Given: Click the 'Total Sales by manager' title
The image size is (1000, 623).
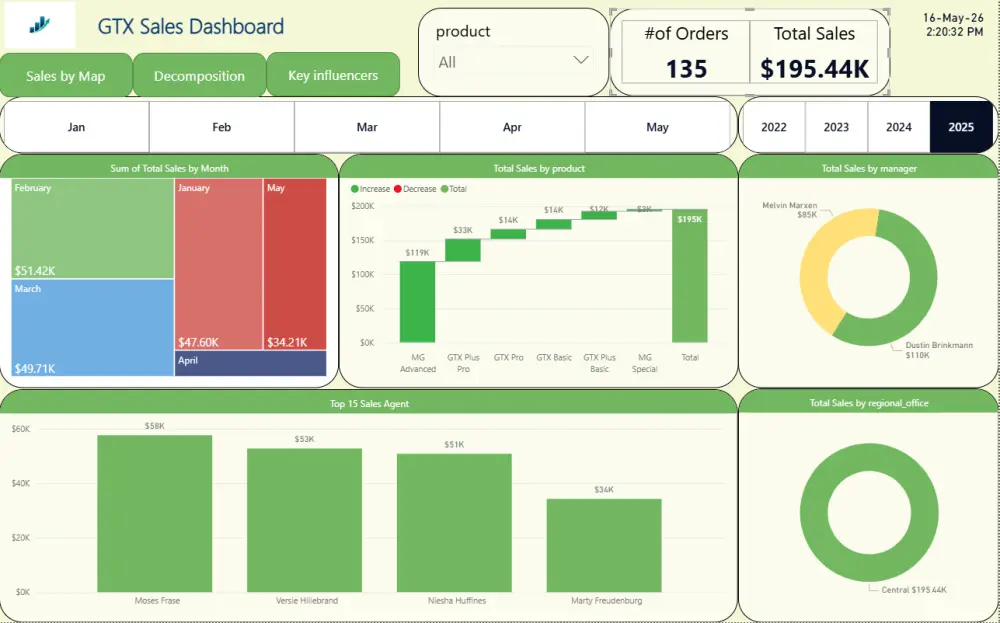Looking at the screenshot, I should (x=869, y=168).
